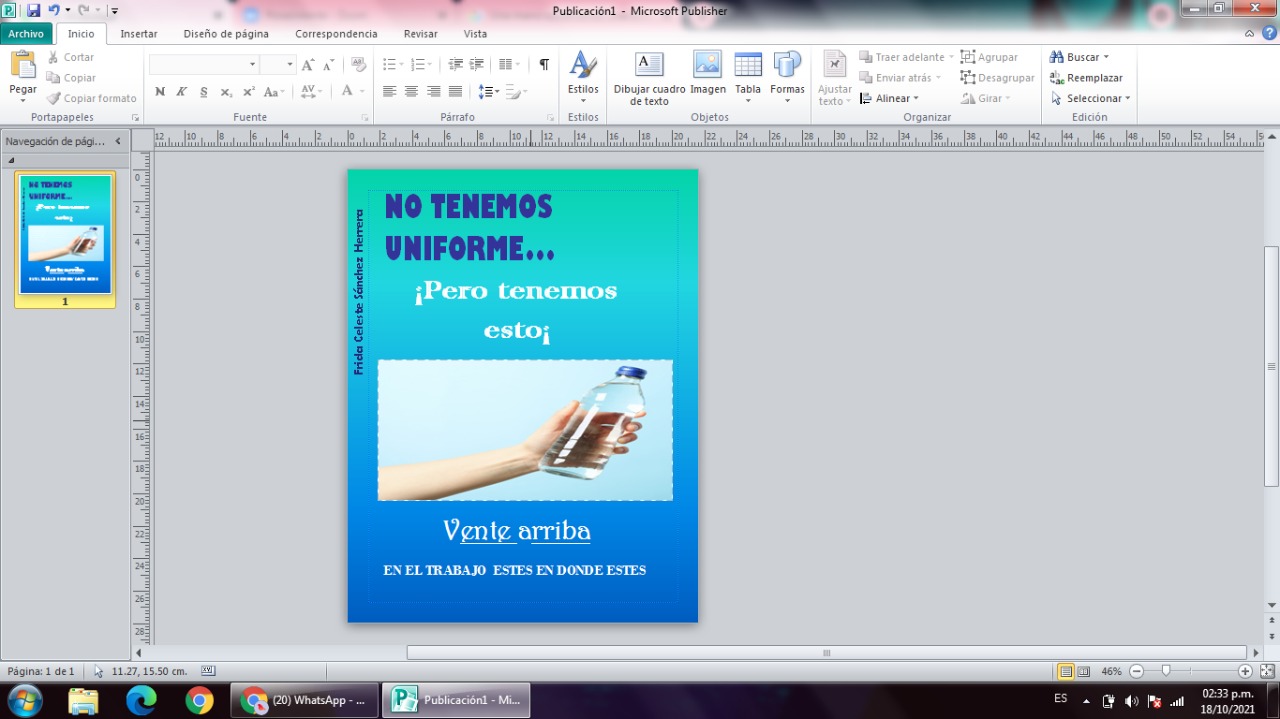Open Párrafo dialog launcher

(x=551, y=118)
